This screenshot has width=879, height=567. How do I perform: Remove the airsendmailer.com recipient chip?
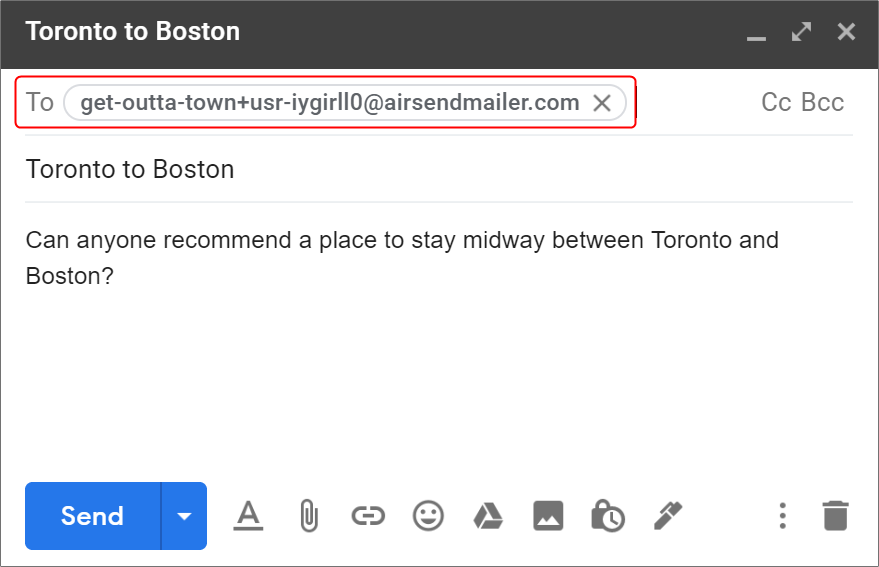(602, 103)
